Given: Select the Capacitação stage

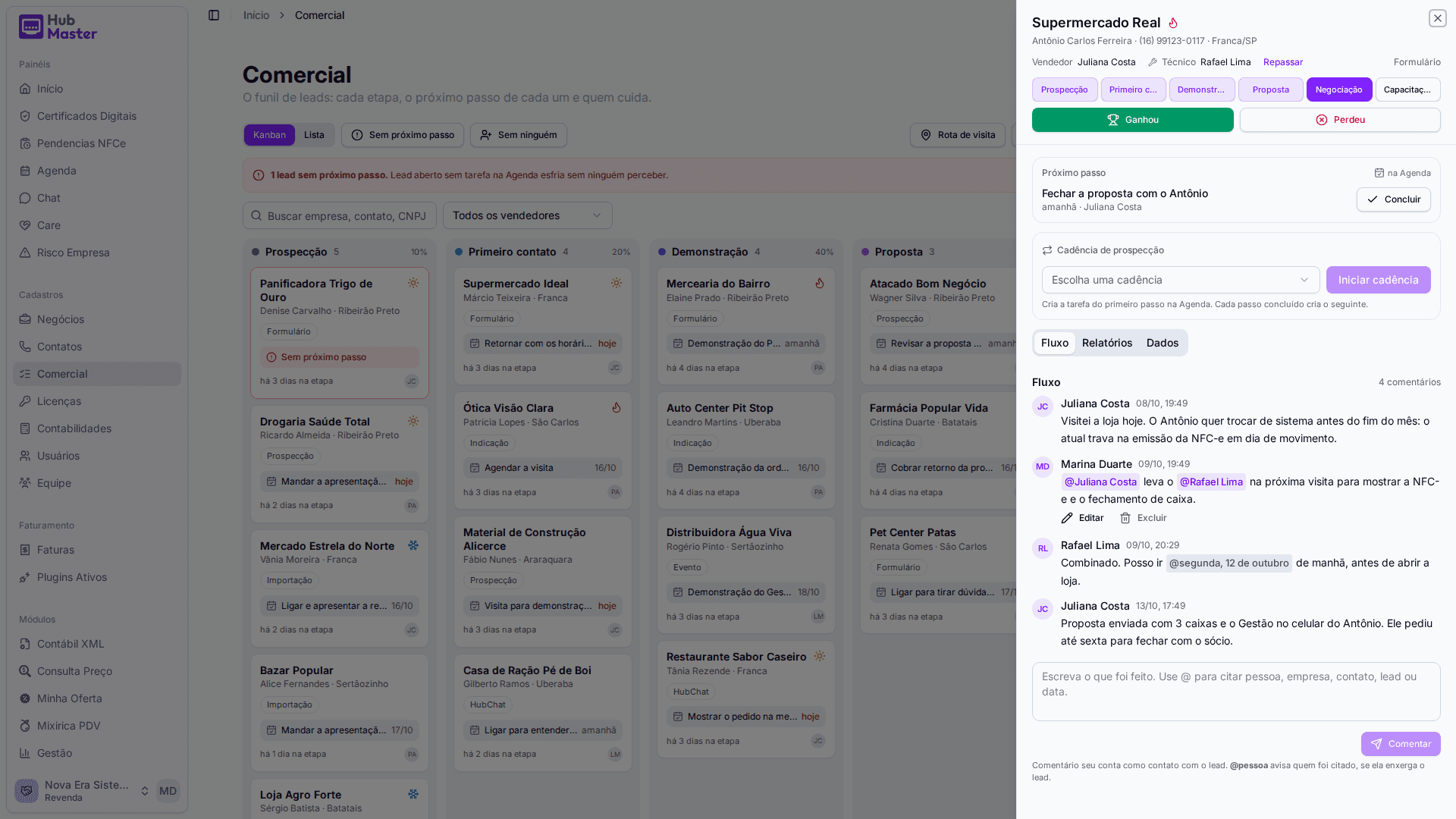Looking at the screenshot, I should (1407, 89).
